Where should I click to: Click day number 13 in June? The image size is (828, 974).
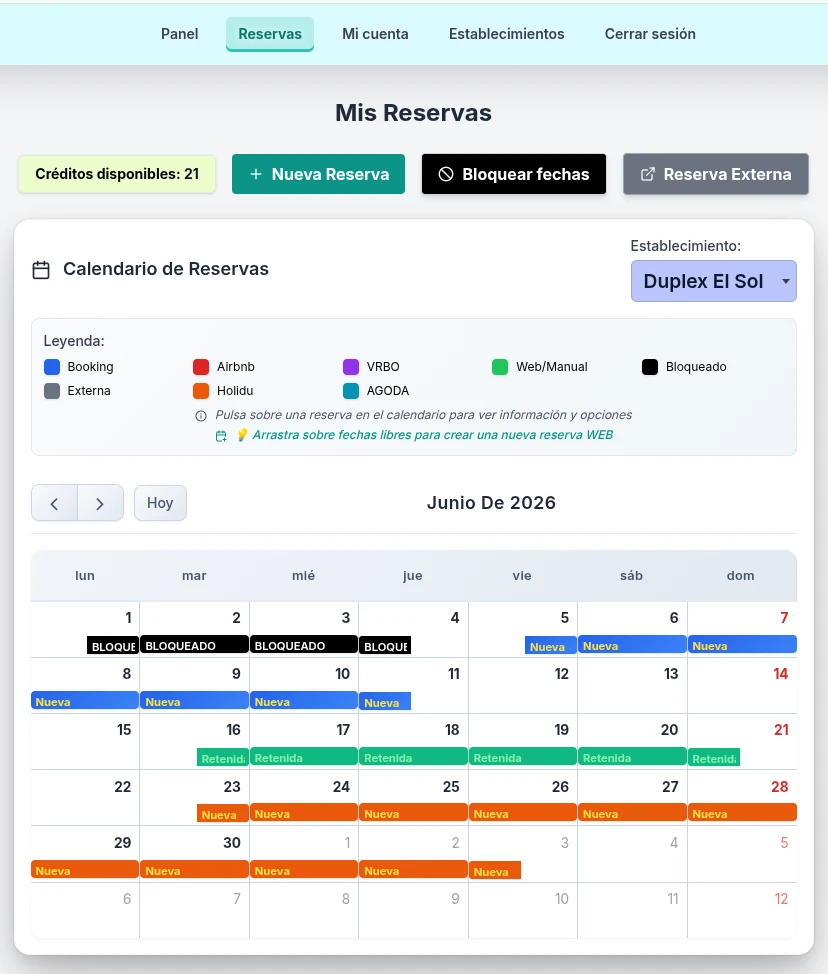click(x=671, y=674)
